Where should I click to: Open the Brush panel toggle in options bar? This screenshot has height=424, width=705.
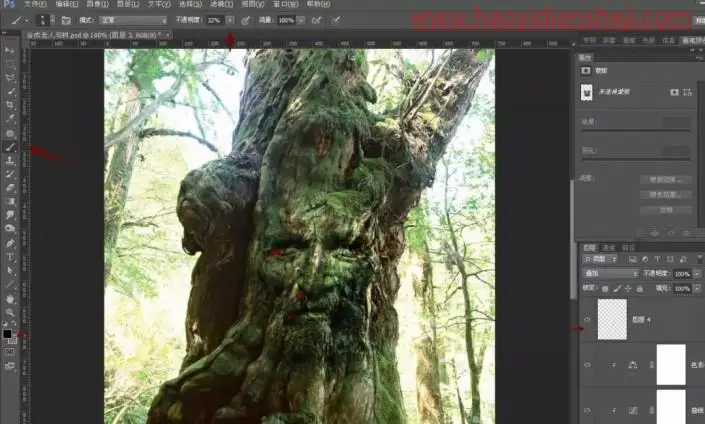coord(66,20)
